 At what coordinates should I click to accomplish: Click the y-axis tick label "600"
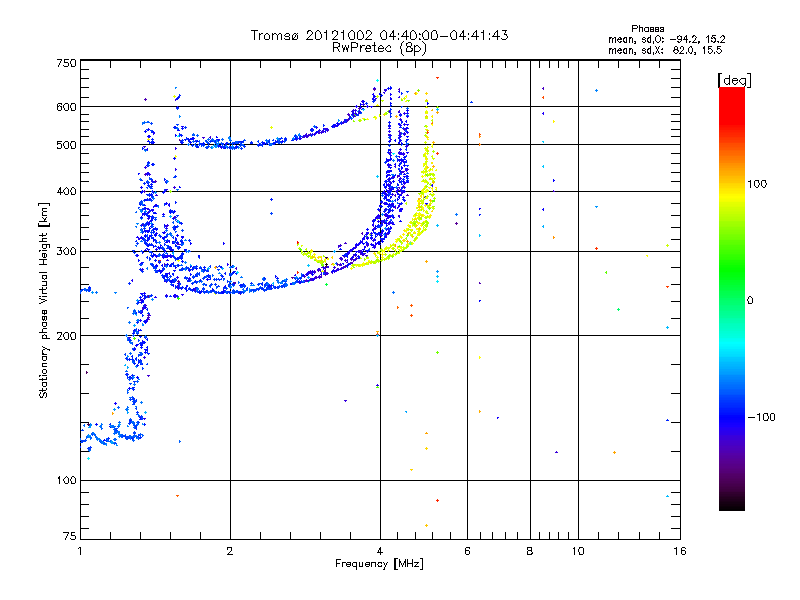click(x=66, y=107)
